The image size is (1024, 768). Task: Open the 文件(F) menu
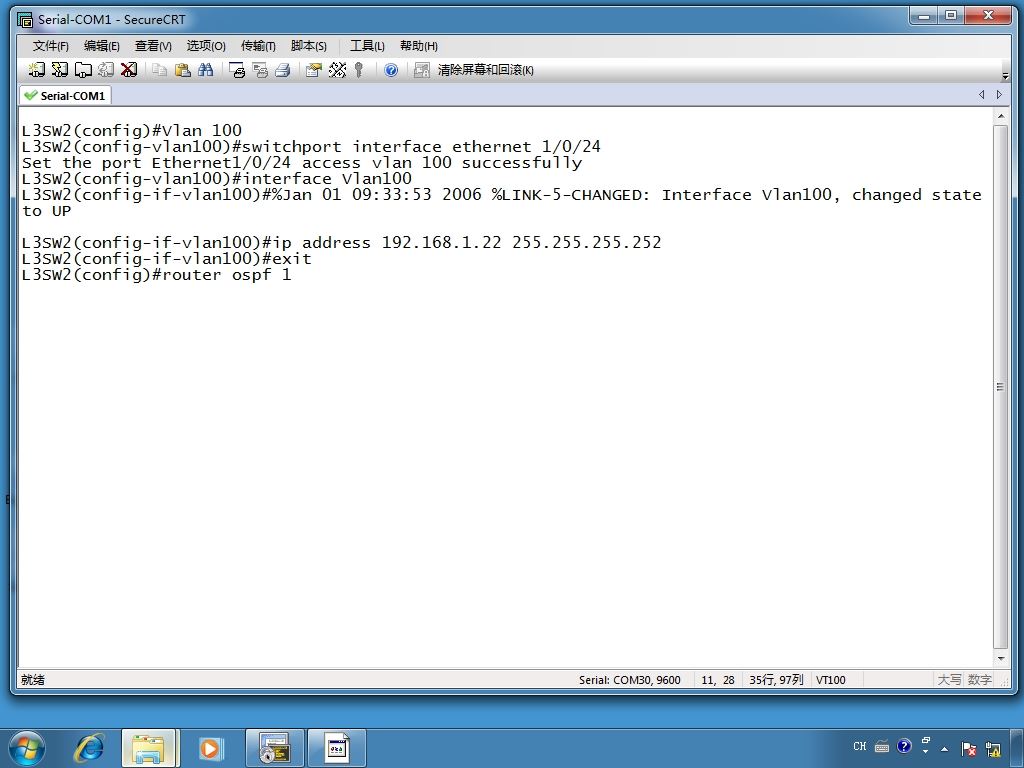(50, 46)
